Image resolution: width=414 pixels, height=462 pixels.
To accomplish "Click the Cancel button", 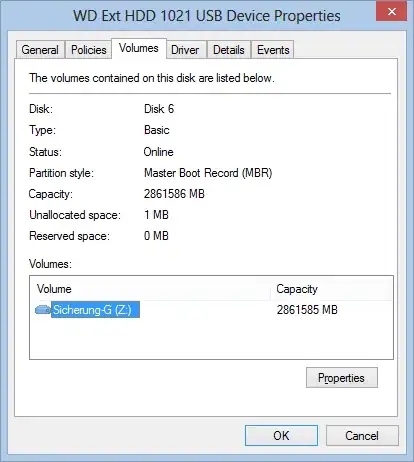I will pyautogui.click(x=362, y=435).
